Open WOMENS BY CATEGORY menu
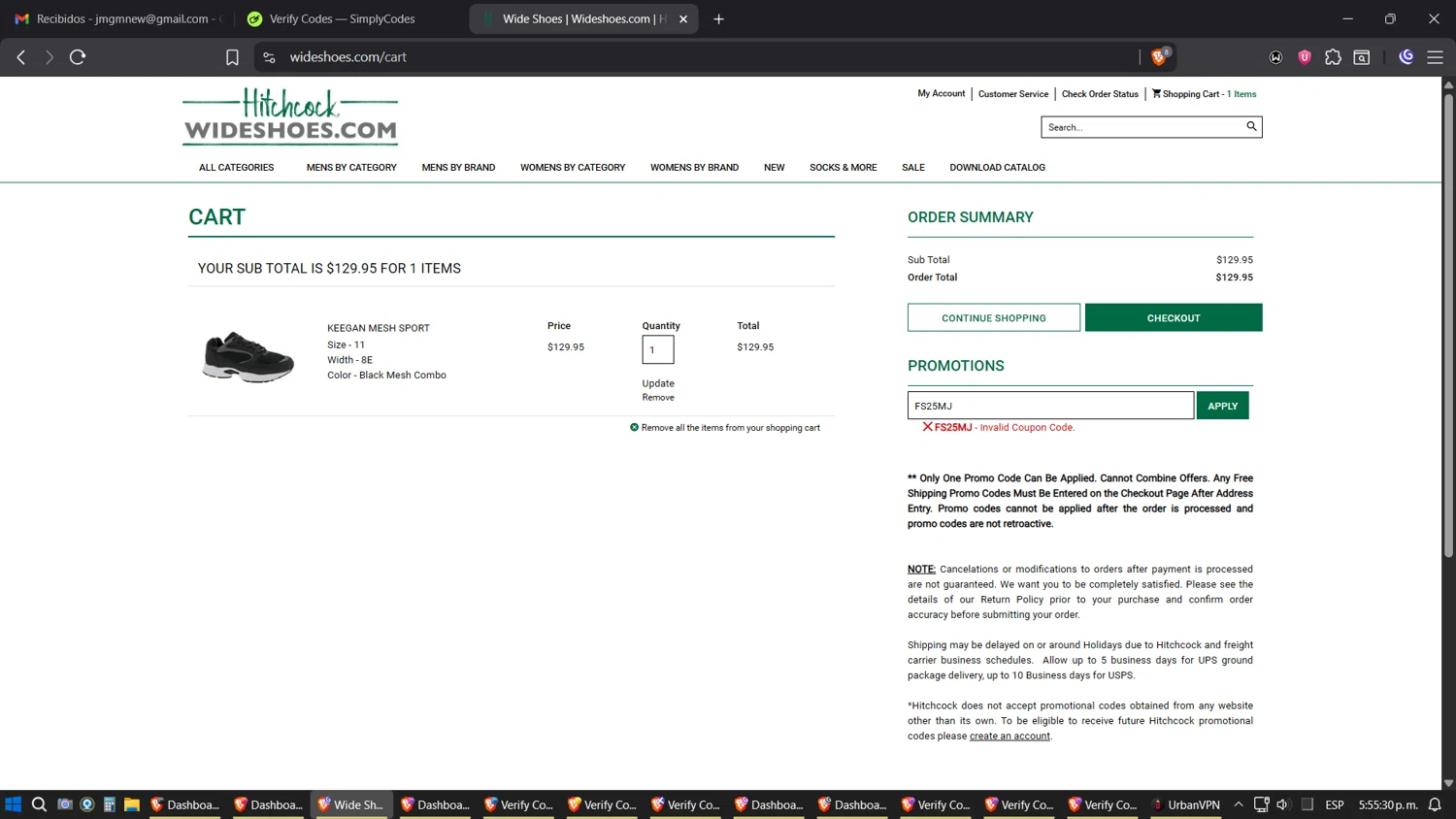The height and width of the screenshot is (819, 1456). coord(573,168)
